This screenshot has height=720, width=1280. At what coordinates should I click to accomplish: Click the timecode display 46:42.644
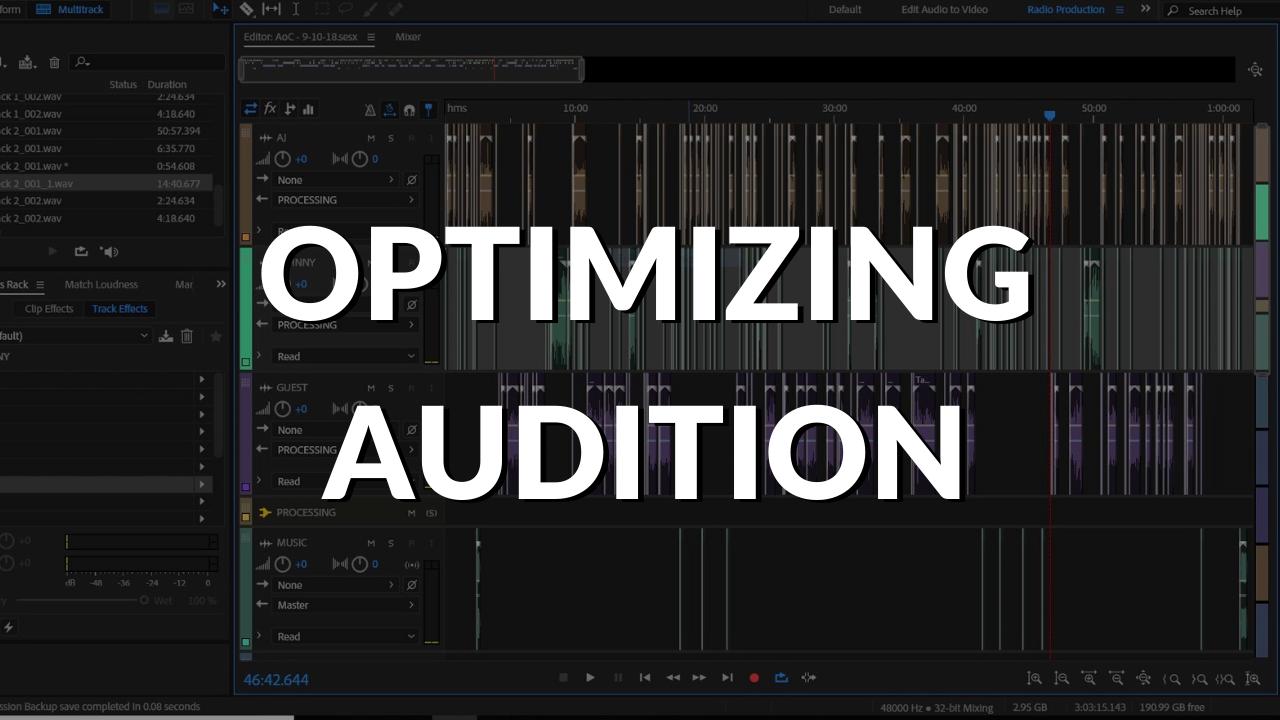[276, 680]
